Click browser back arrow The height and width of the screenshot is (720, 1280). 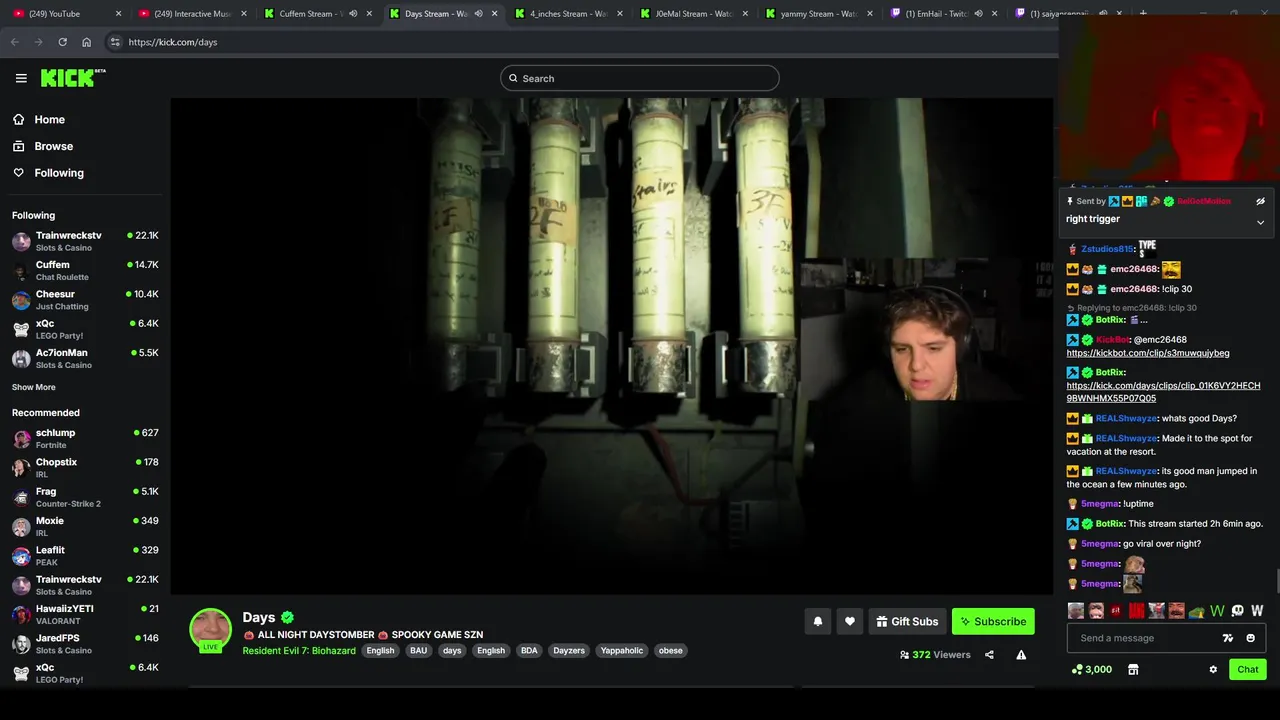pos(14,42)
